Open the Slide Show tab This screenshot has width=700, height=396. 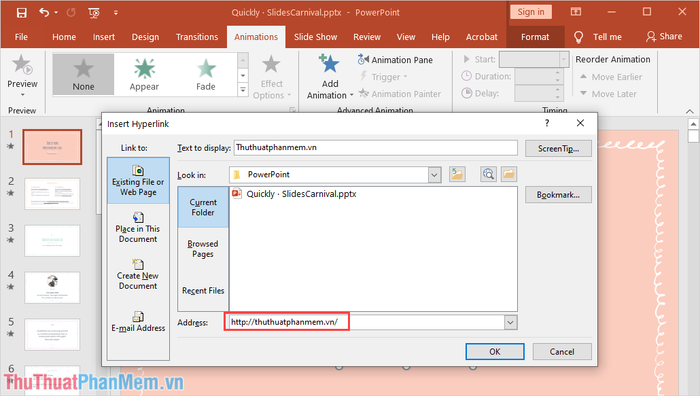(316, 37)
